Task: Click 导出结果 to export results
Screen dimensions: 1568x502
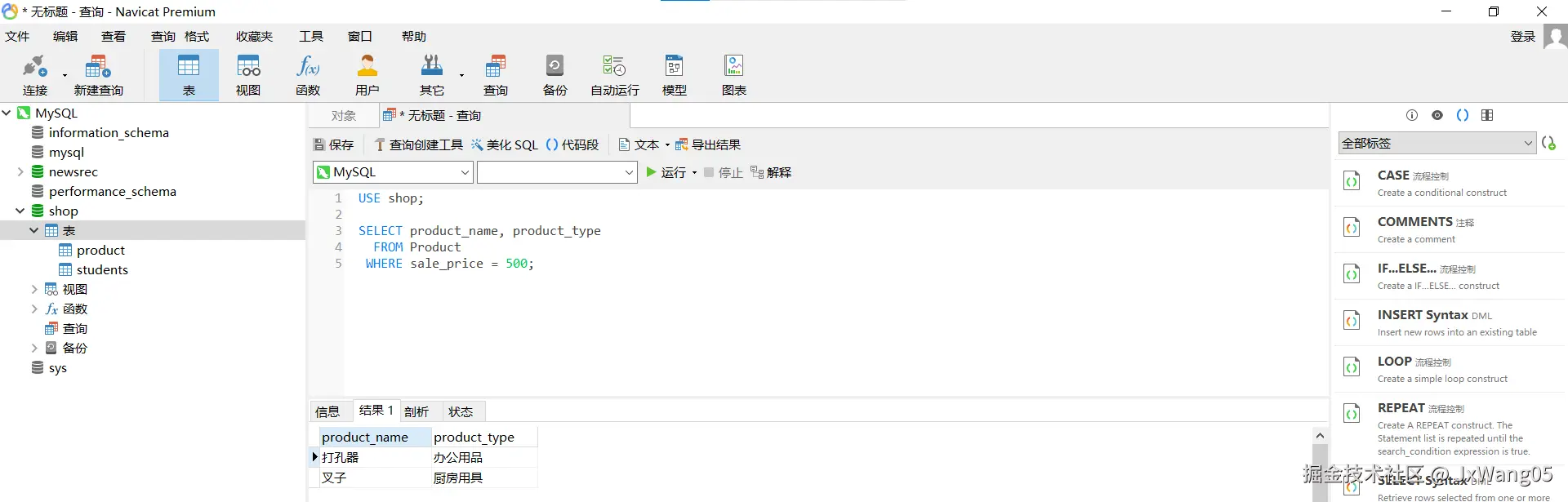Action: [x=707, y=144]
